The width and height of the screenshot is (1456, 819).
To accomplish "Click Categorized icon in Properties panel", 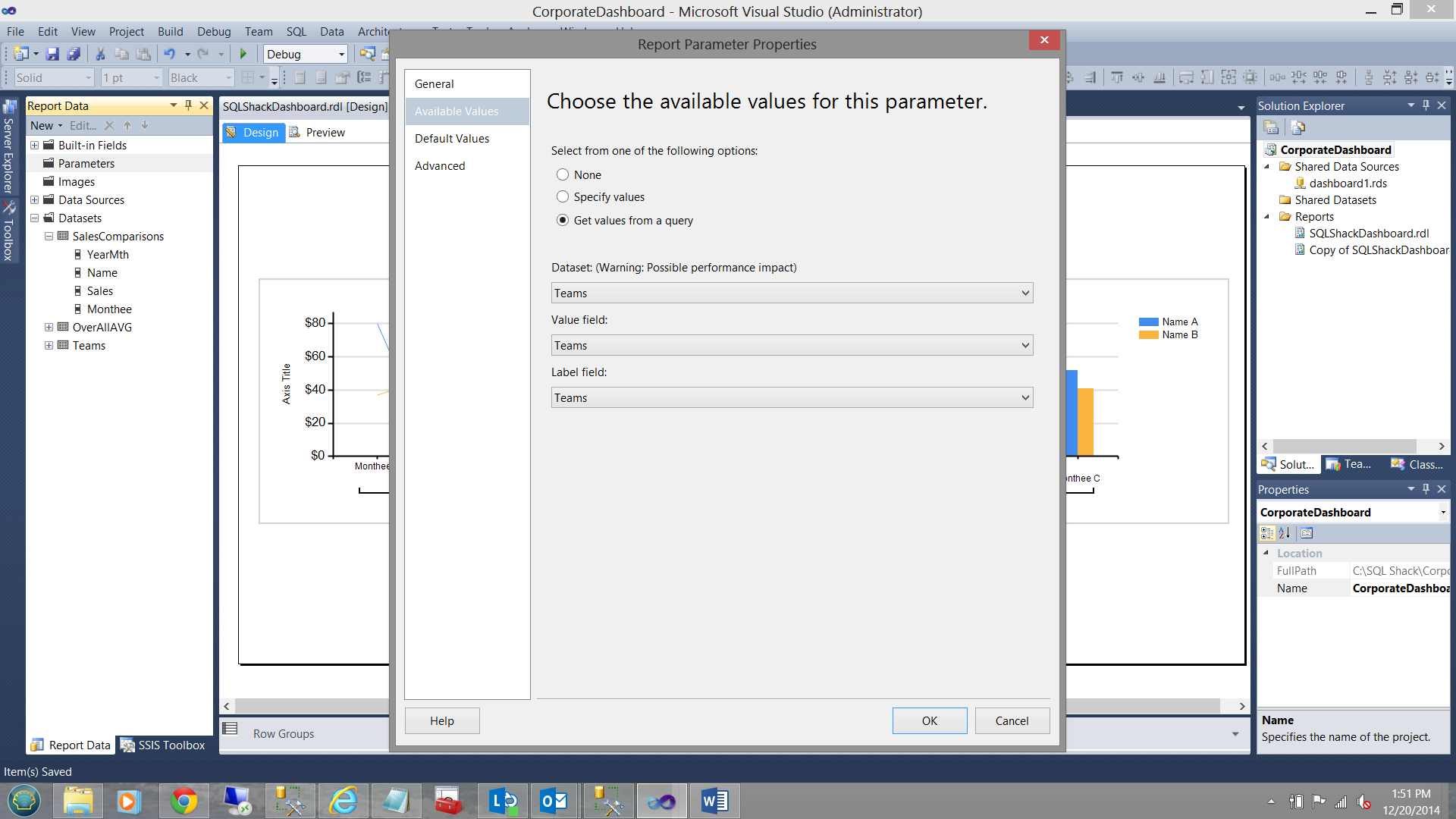I will [1267, 533].
